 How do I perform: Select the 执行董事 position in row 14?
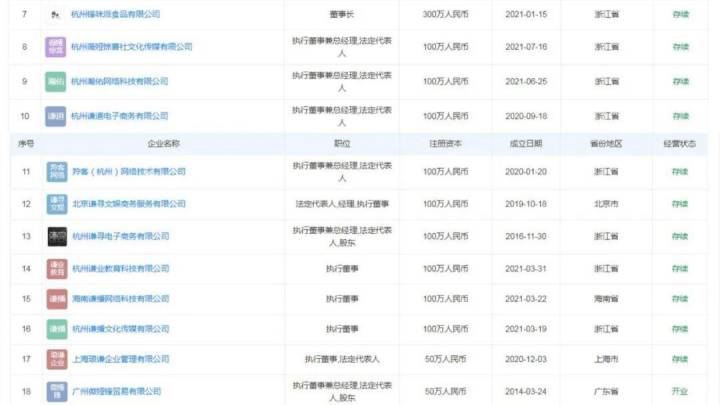(342, 268)
